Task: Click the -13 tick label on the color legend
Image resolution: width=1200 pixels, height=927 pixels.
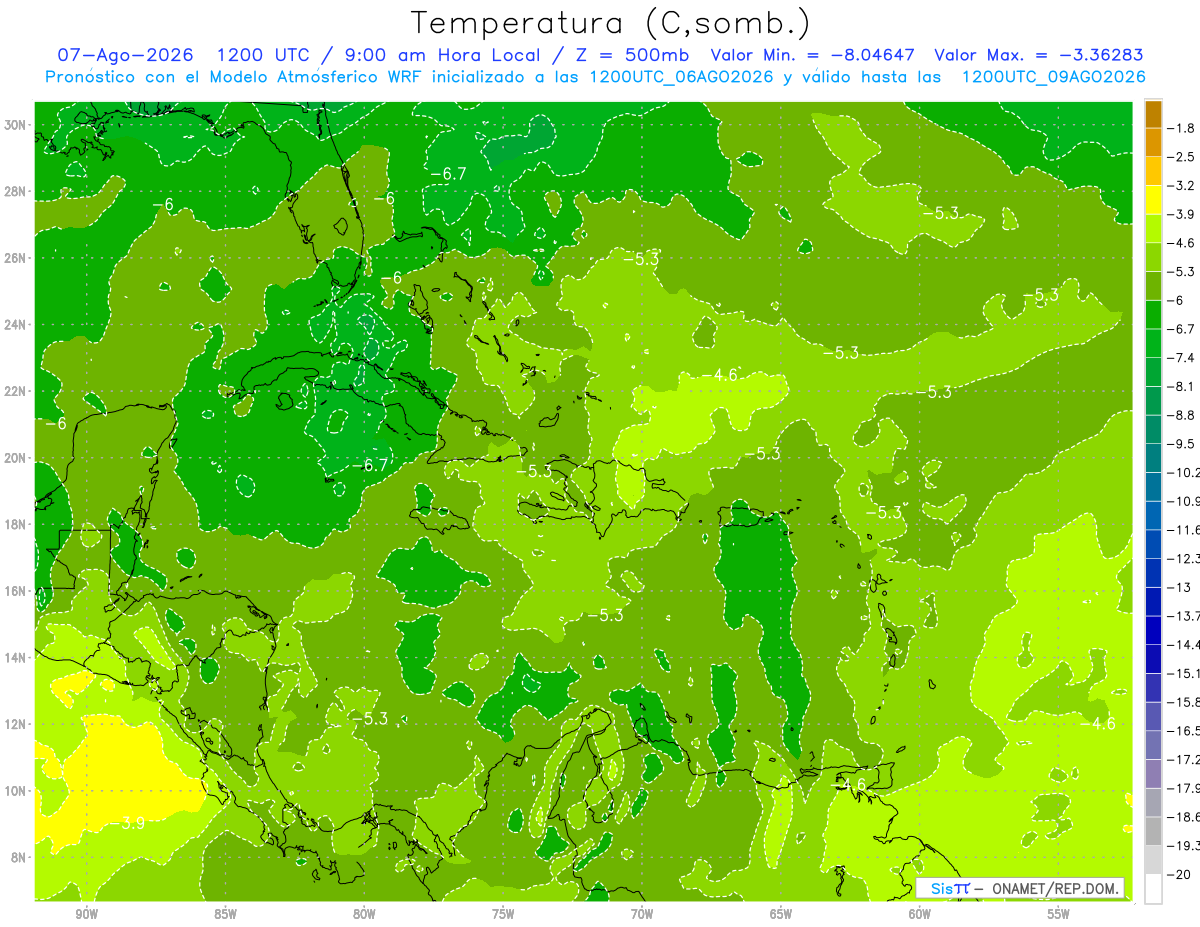Action: [x=1179, y=587]
